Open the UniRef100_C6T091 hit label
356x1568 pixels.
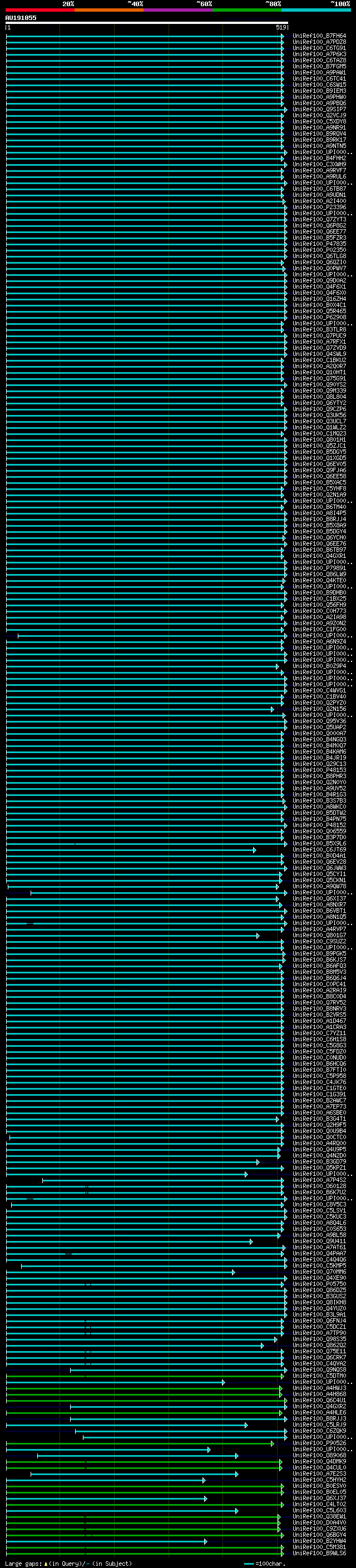pyautogui.click(x=319, y=48)
